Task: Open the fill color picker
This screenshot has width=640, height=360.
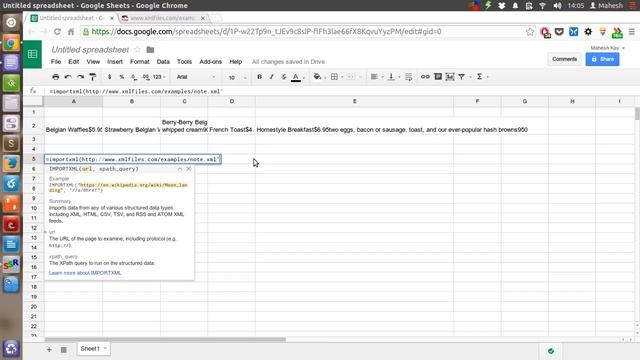Action: (318, 77)
